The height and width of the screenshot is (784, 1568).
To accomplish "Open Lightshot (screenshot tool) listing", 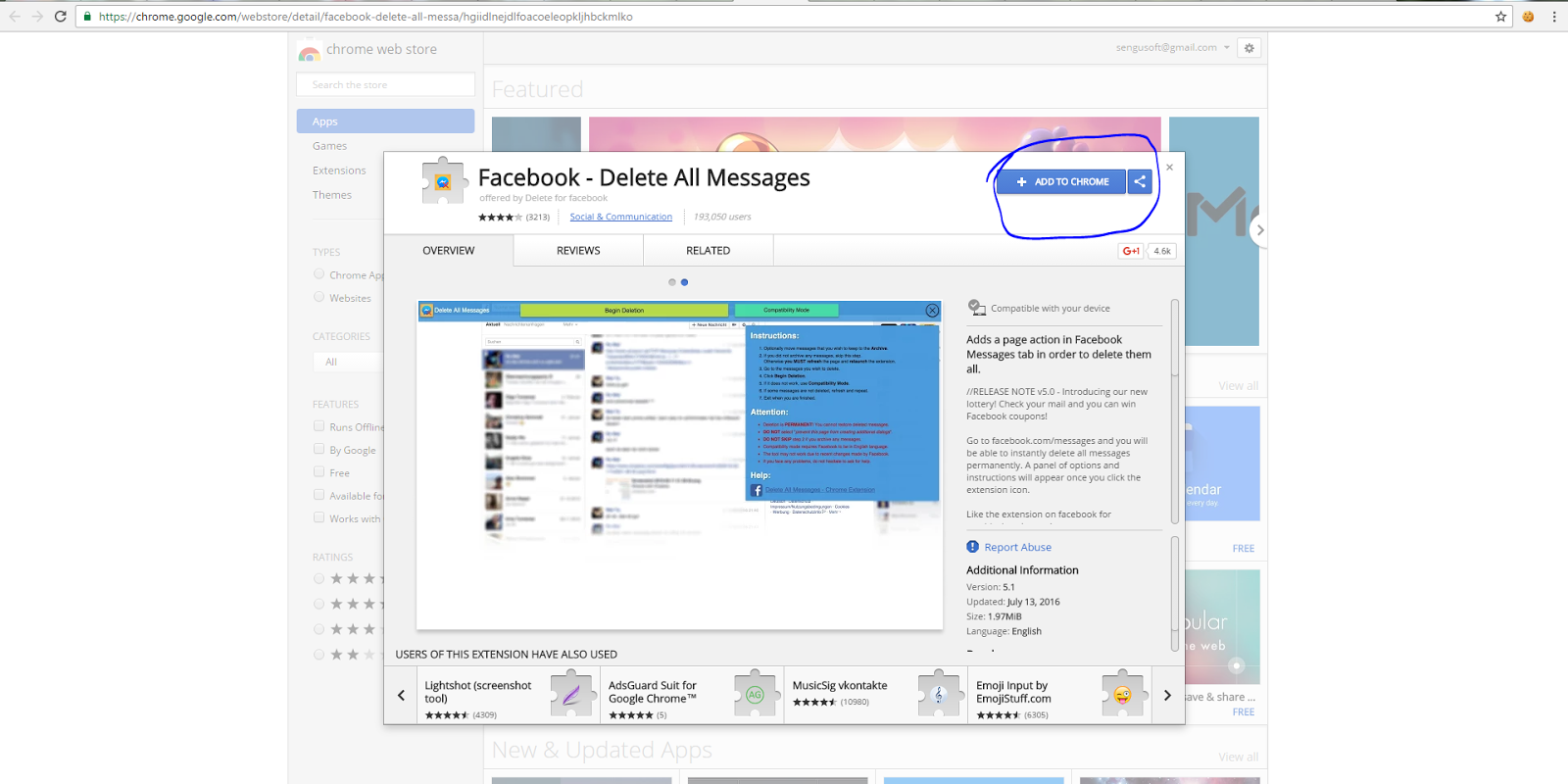I will (x=509, y=695).
